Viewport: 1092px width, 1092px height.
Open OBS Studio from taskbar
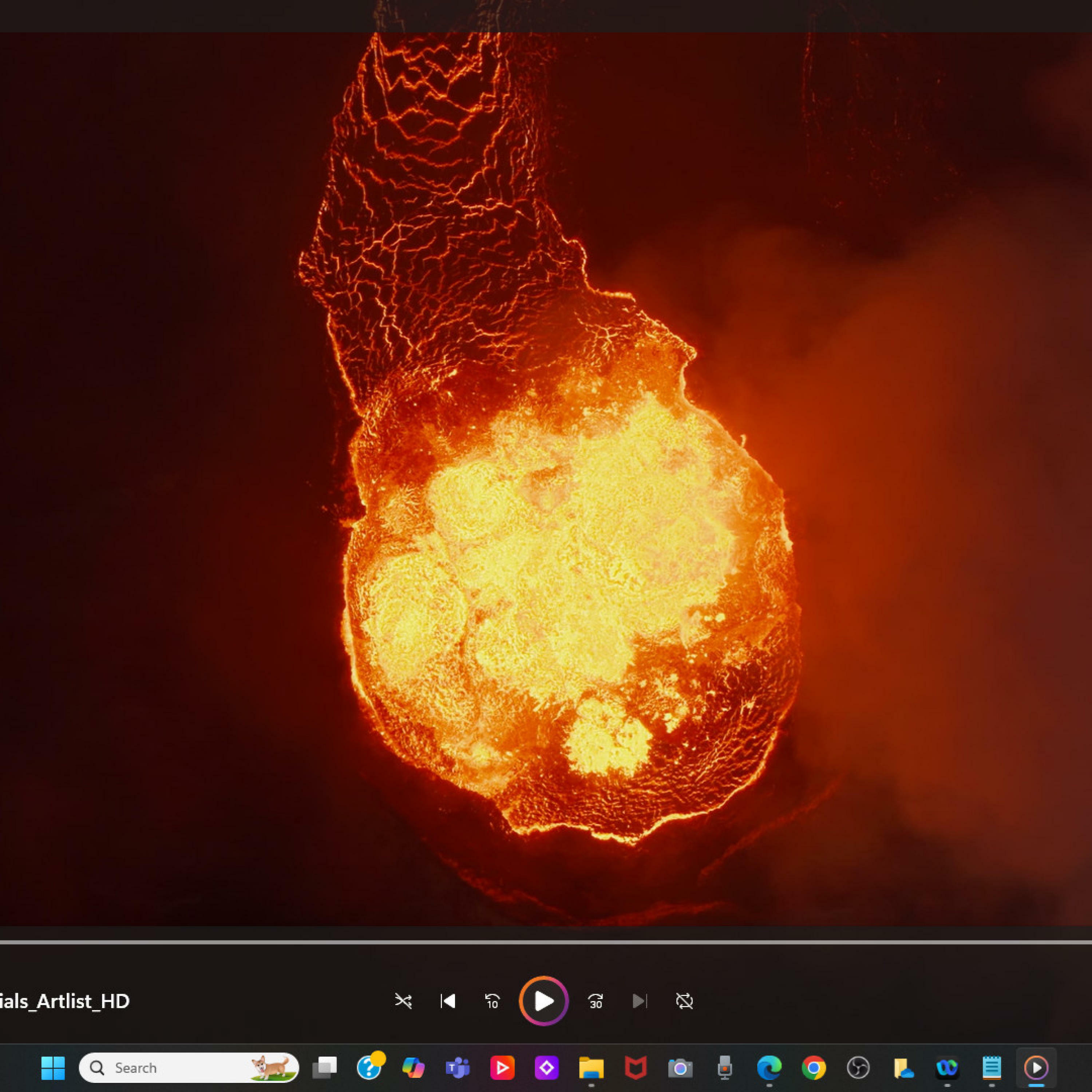[x=858, y=1068]
